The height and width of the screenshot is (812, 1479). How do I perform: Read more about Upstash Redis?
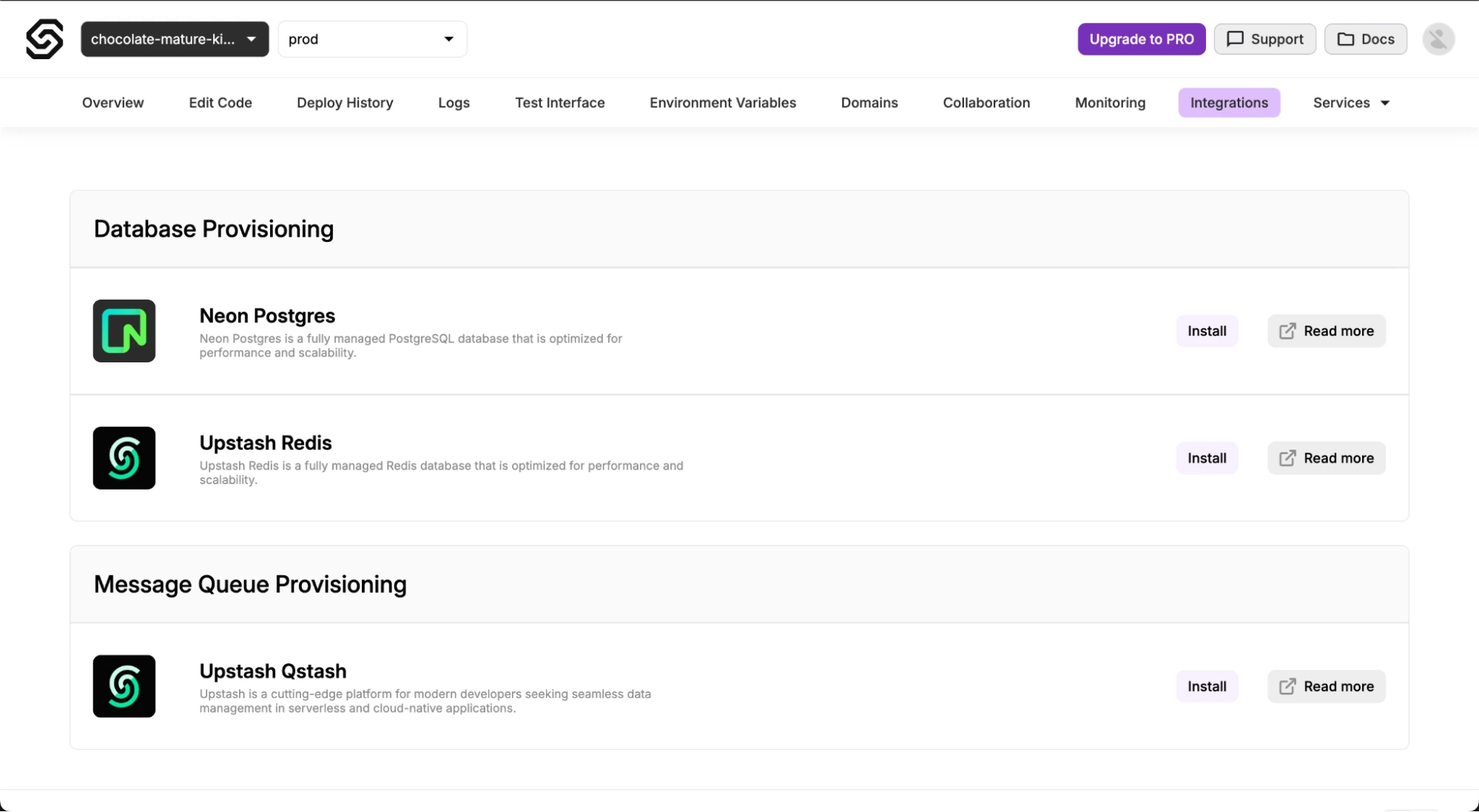click(1327, 458)
